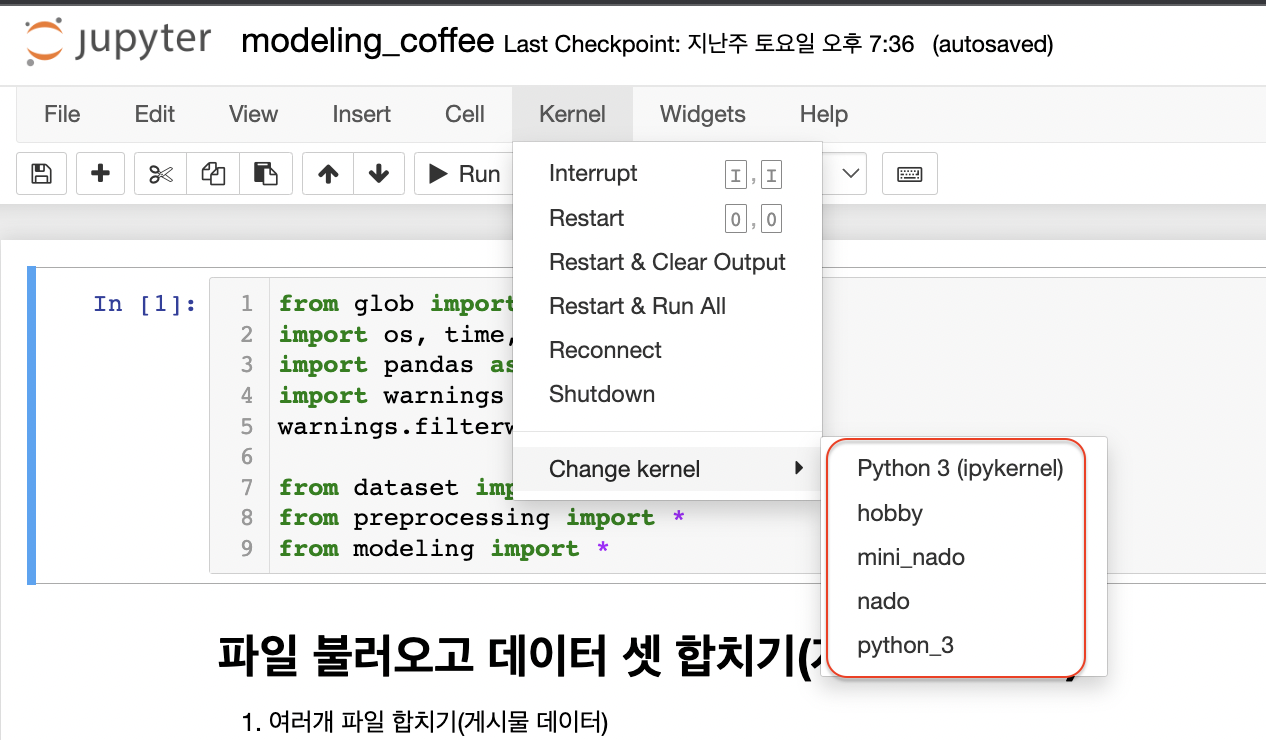Select the mini_nado kernel

[x=911, y=557]
